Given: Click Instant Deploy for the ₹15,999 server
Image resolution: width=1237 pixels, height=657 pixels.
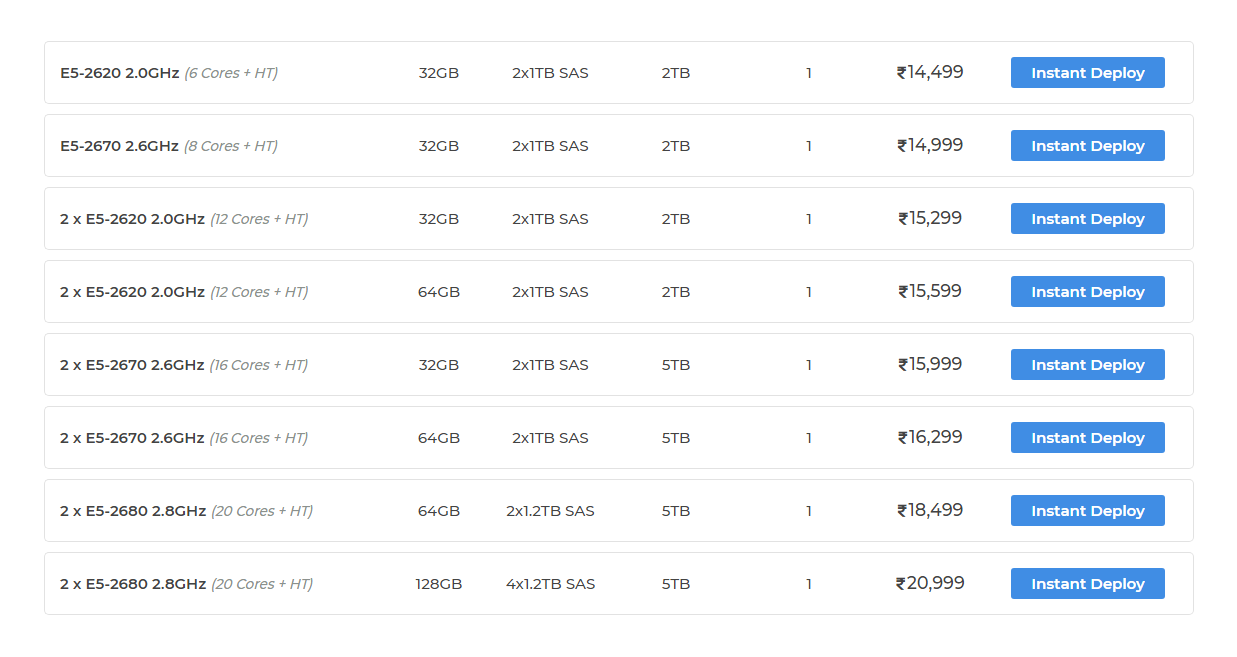Looking at the screenshot, I should (x=1087, y=365).
